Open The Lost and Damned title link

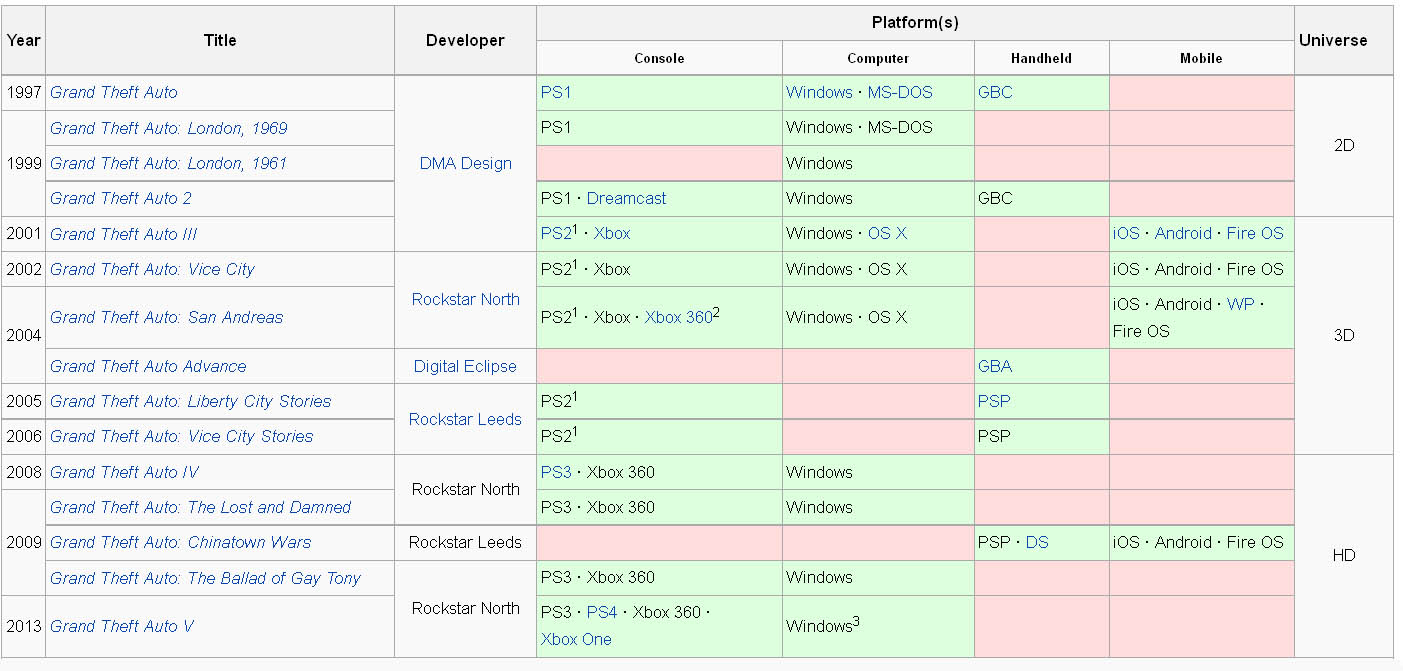pyautogui.click(x=201, y=507)
